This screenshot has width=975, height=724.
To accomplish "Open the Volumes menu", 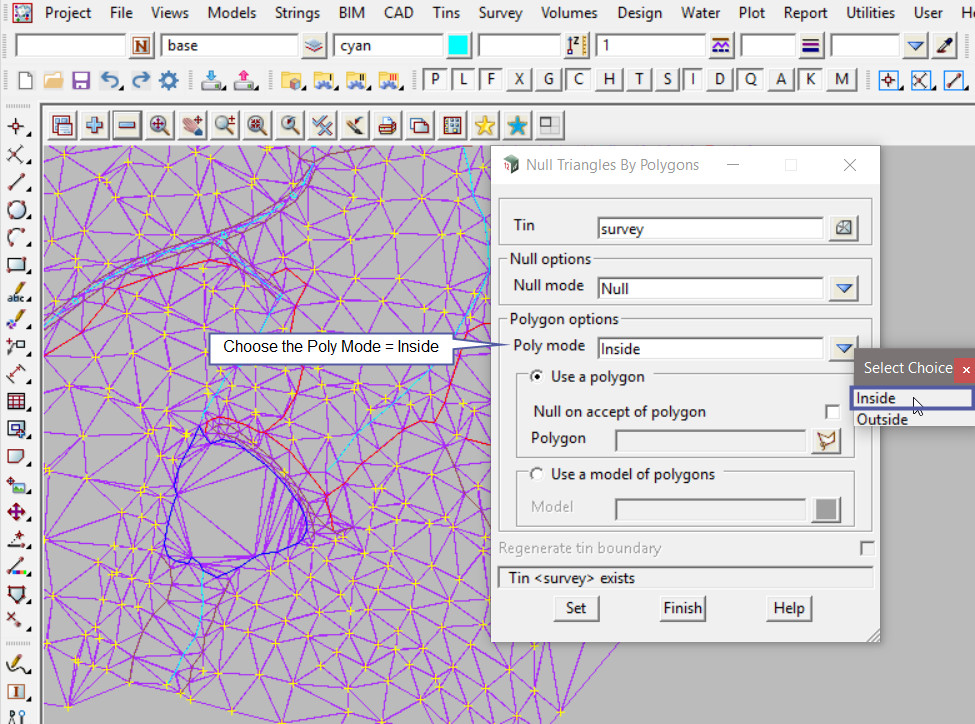I will click(569, 13).
